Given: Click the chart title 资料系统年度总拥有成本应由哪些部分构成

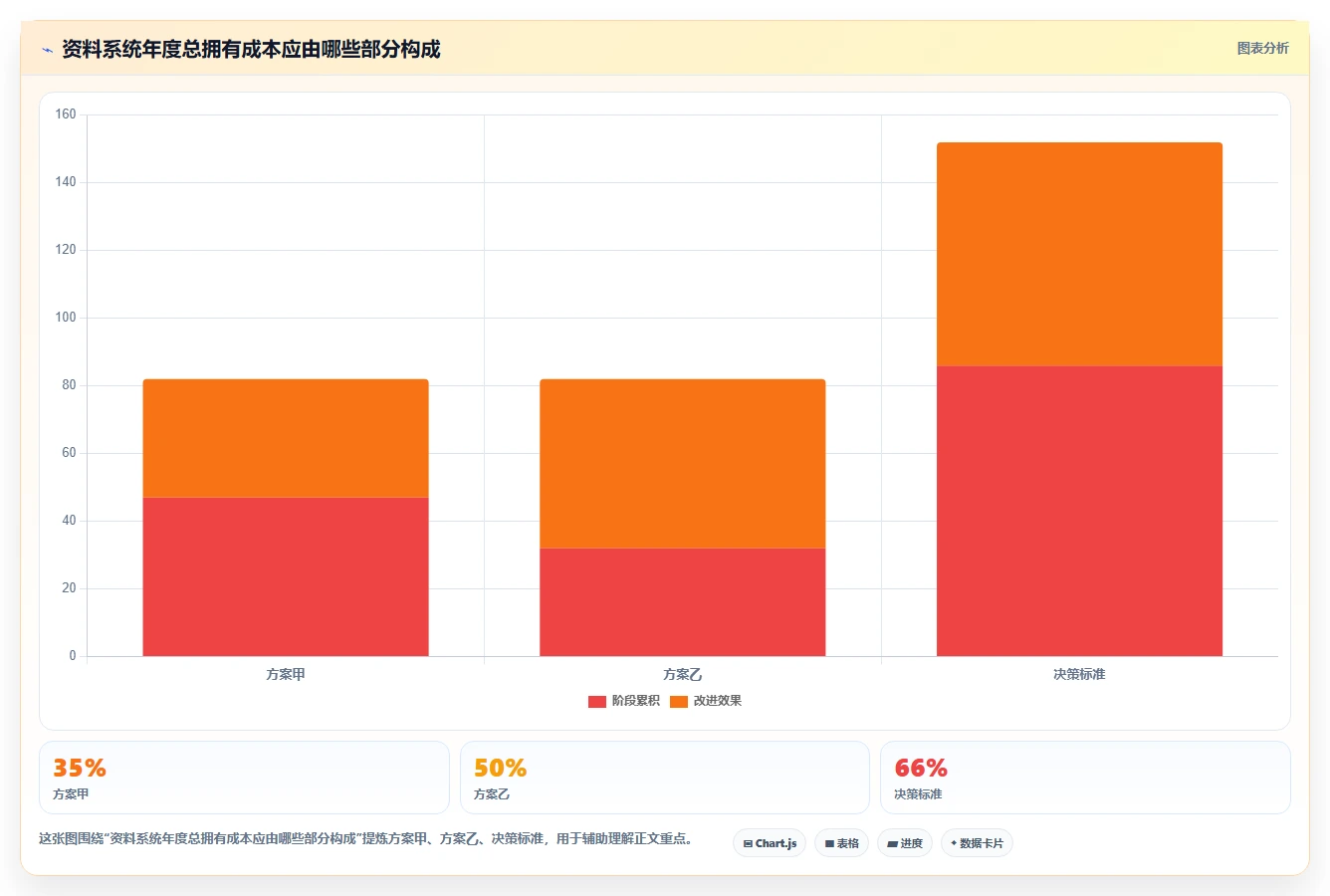Looking at the screenshot, I should 251,49.
